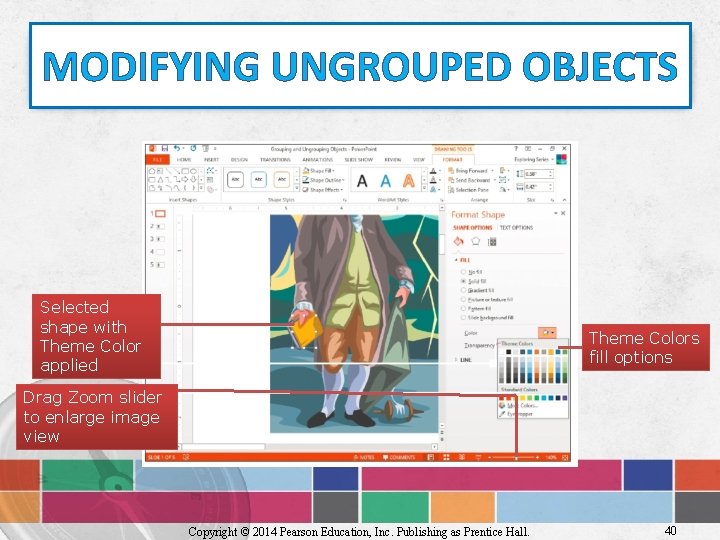Select the Solid fill radio button
This screenshot has height=540, width=720.
(463, 281)
